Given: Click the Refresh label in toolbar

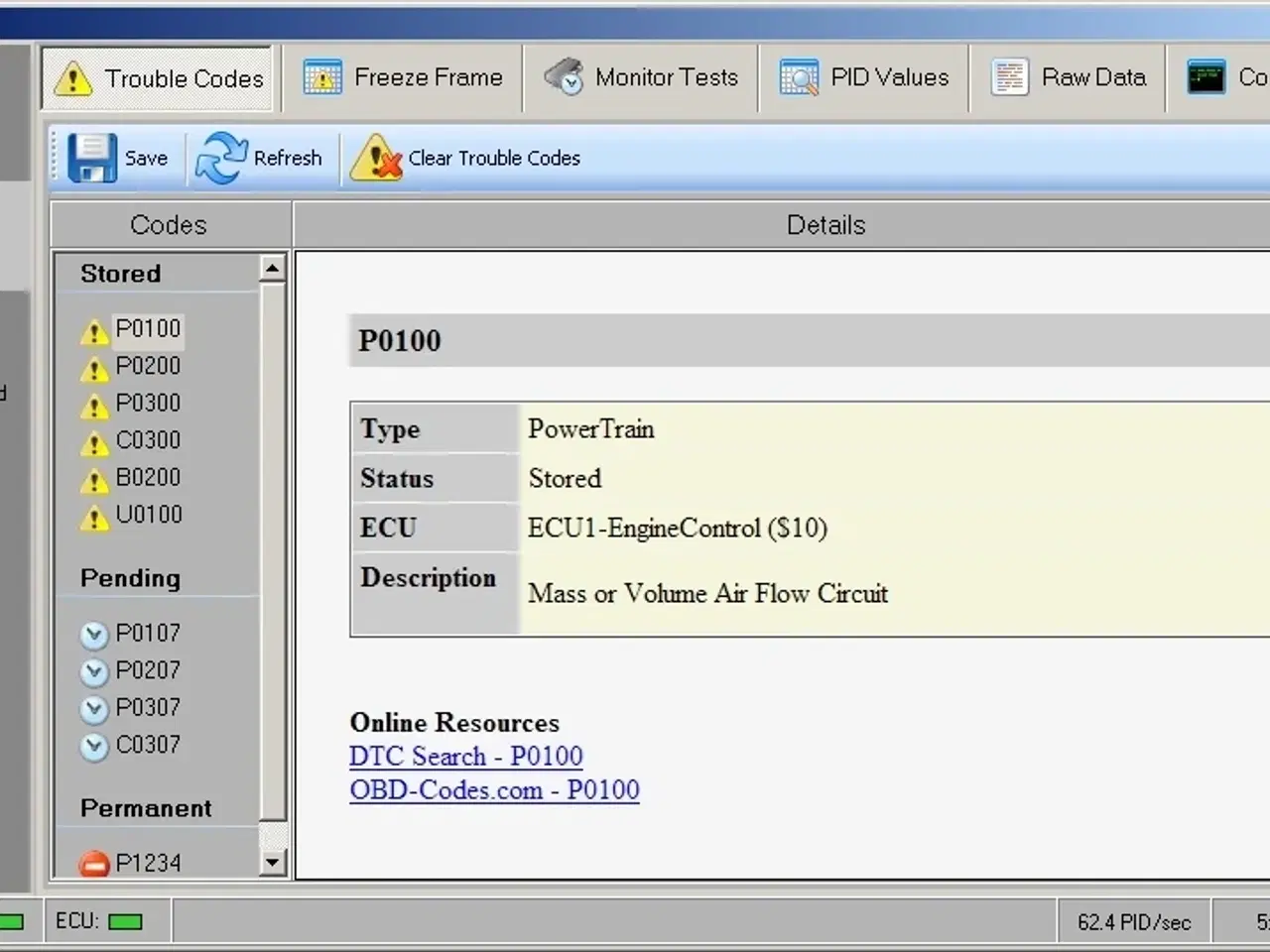Looking at the screenshot, I should coord(288,158).
